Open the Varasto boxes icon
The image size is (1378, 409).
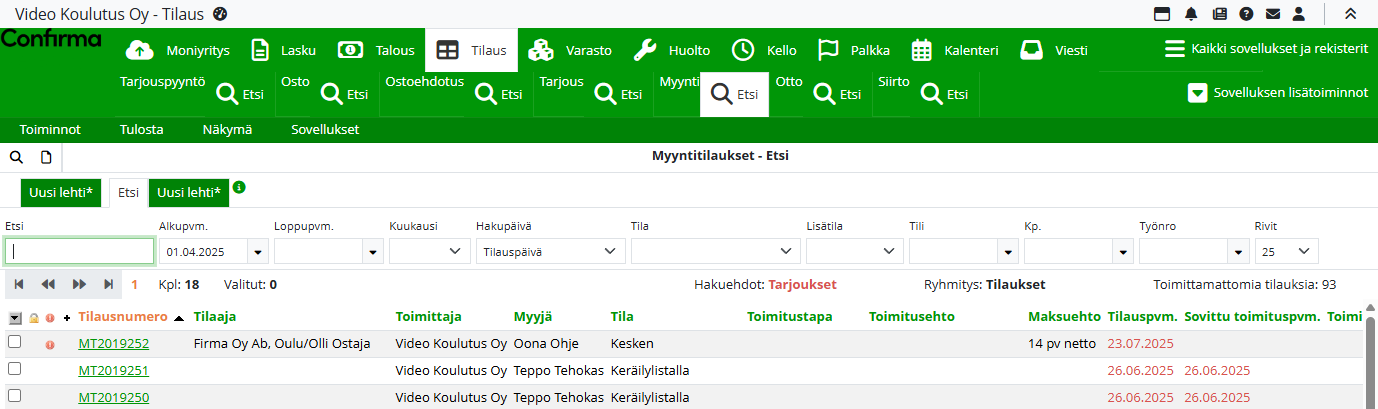pyautogui.click(x=542, y=50)
